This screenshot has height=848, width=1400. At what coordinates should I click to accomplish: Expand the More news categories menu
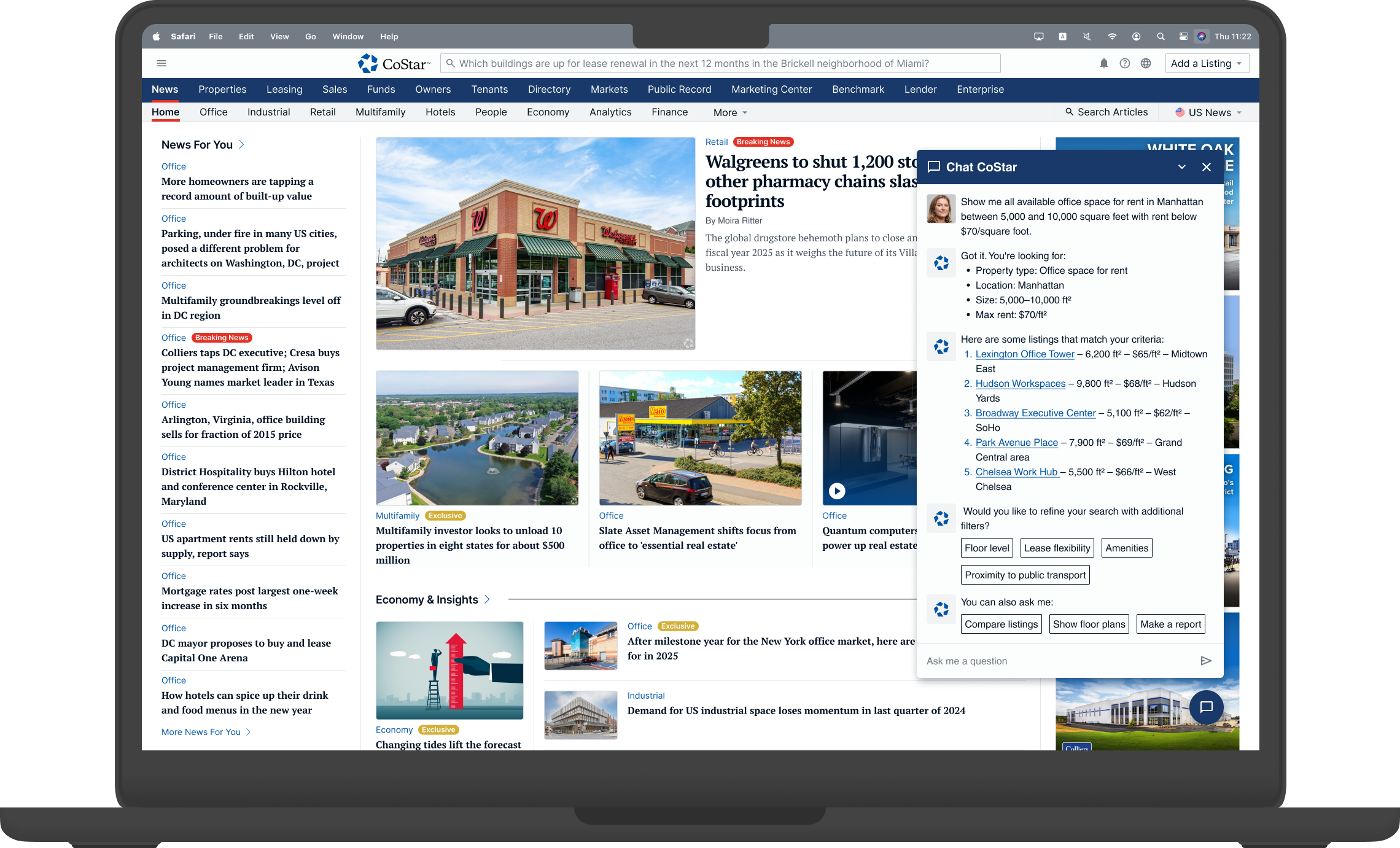pyautogui.click(x=730, y=112)
